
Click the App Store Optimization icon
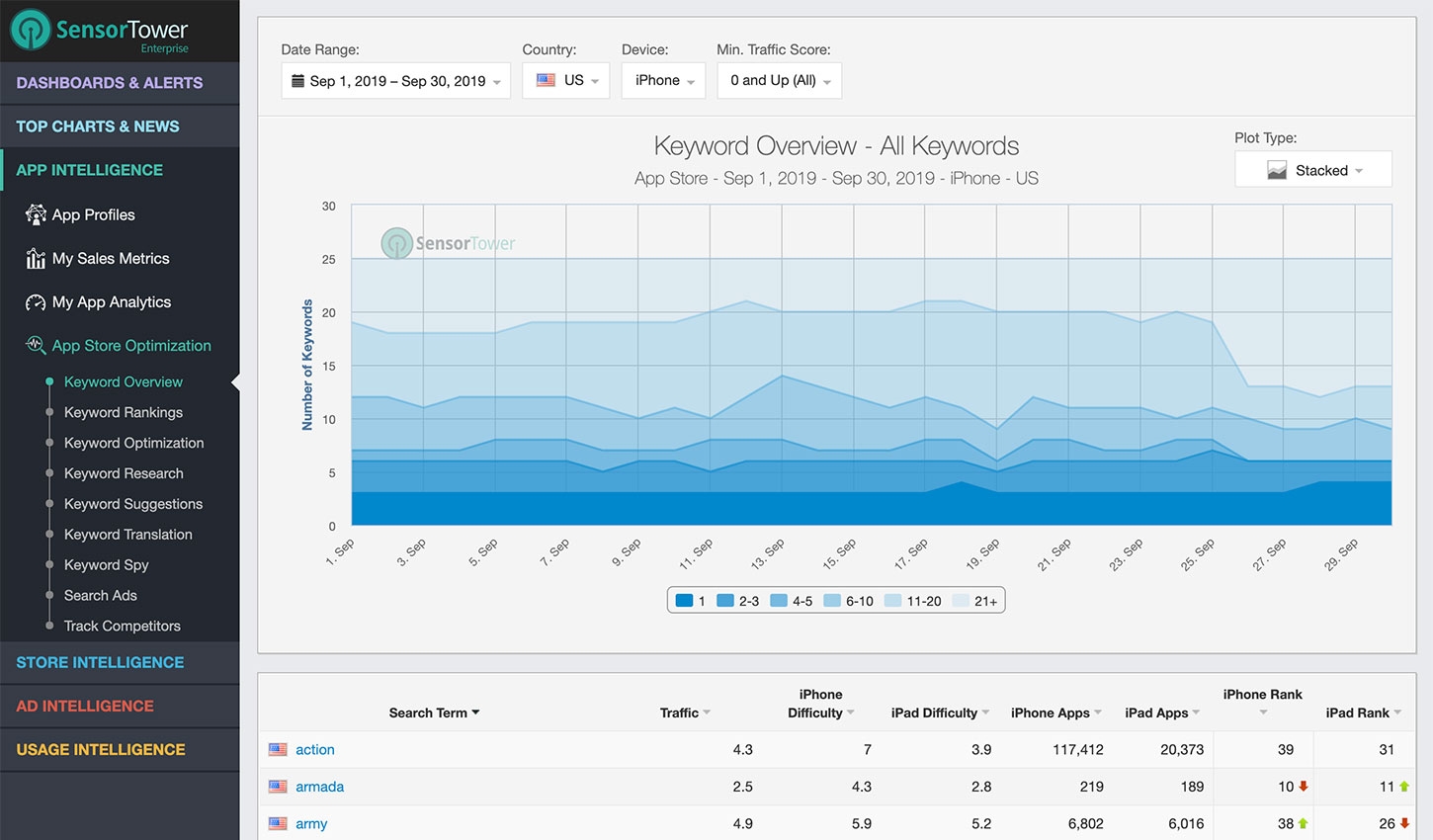coord(36,345)
